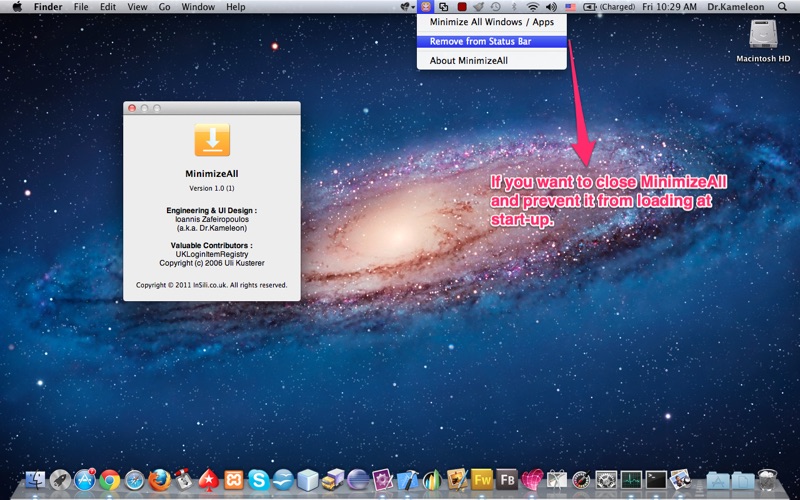Open the View menu
The width and height of the screenshot is (800, 500).
[x=137, y=7]
